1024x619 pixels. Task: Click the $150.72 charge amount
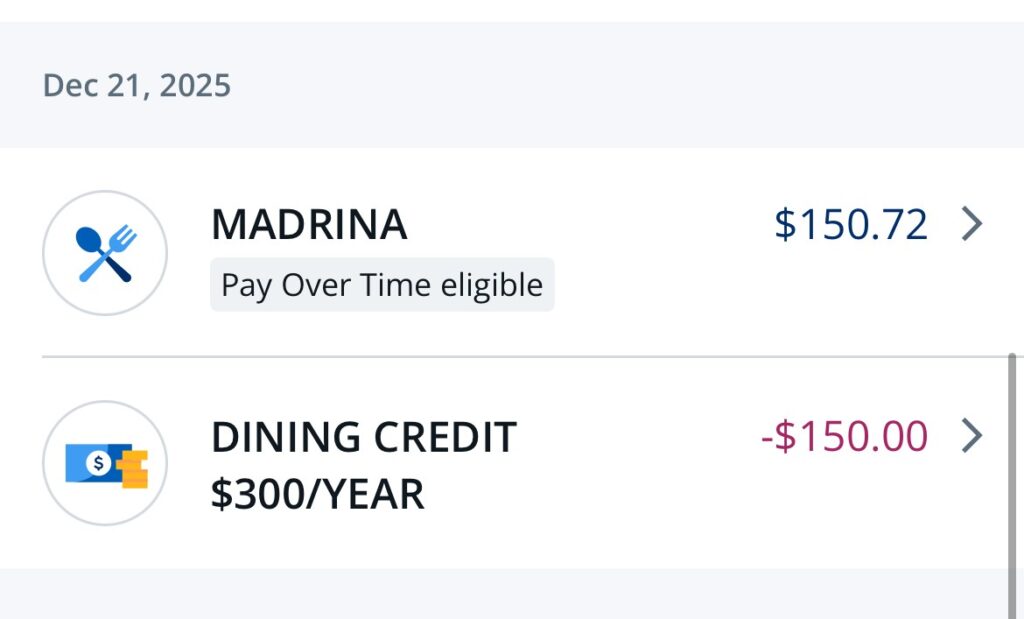point(851,225)
